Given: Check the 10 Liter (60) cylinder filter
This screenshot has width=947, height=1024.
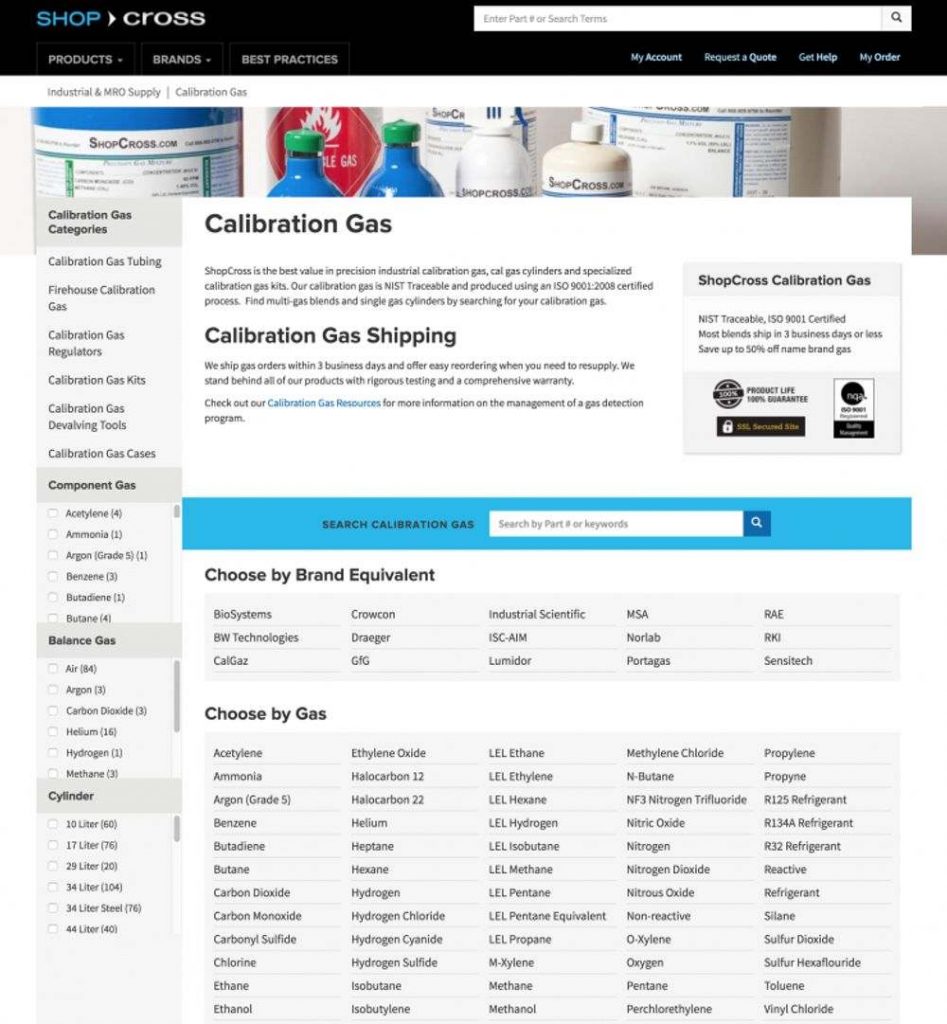Looking at the screenshot, I should [x=53, y=824].
